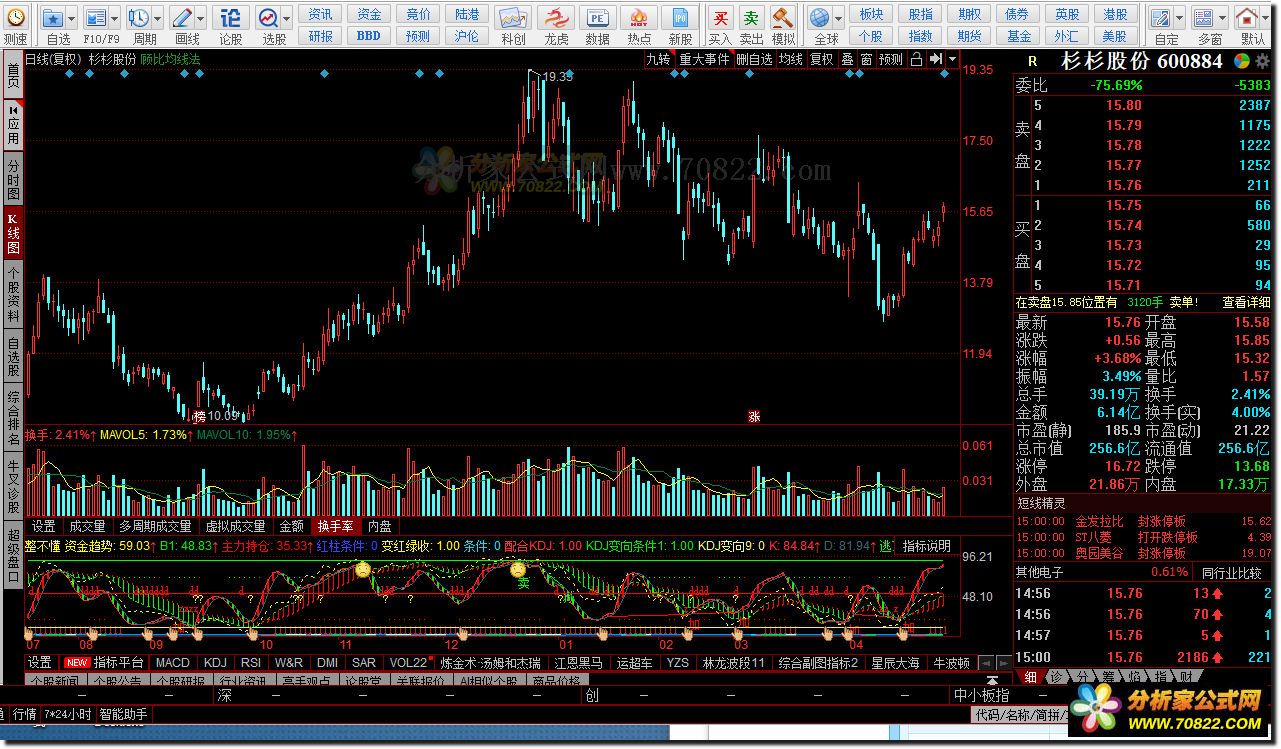The height and width of the screenshot is (749, 1281).
Task: Expand the 多窗 dropdown arrow
Action: [1222, 18]
